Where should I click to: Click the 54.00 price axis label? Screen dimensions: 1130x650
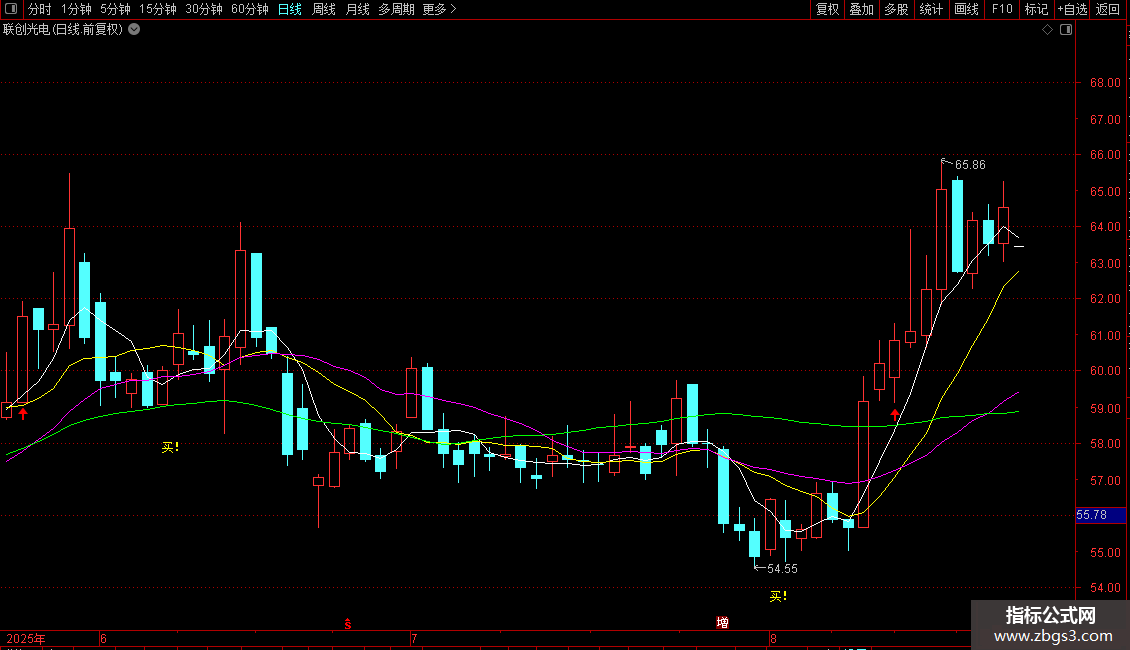click(x=1105, y=588)
